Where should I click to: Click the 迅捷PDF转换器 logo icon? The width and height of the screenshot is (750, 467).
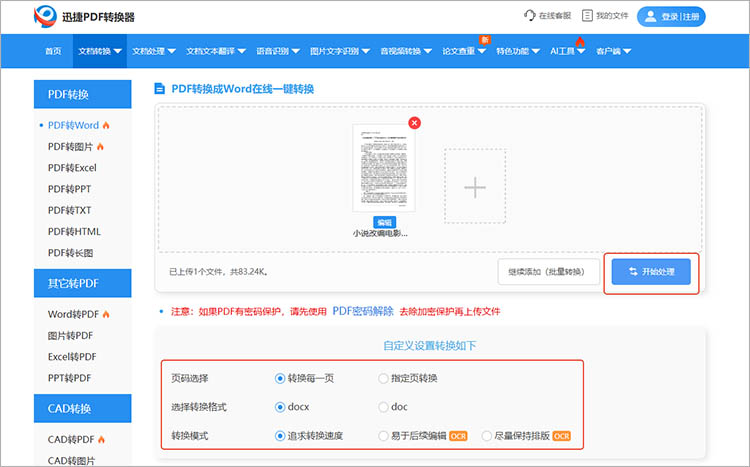tap(45, 17)
